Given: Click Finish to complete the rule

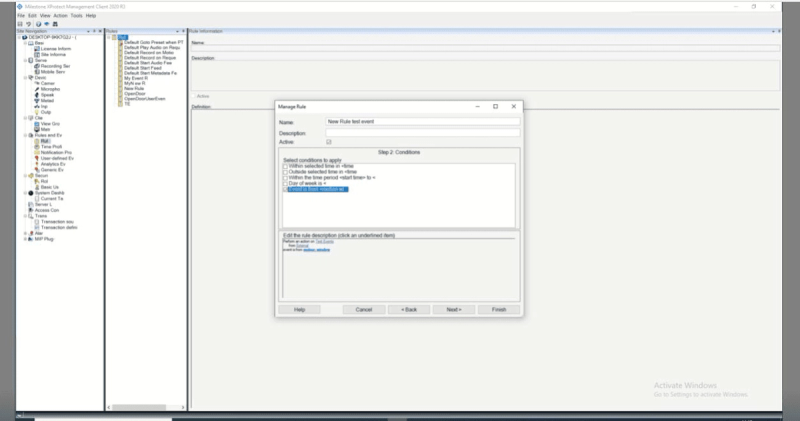Looking at the screenshot, I should [x=499, y=310].
